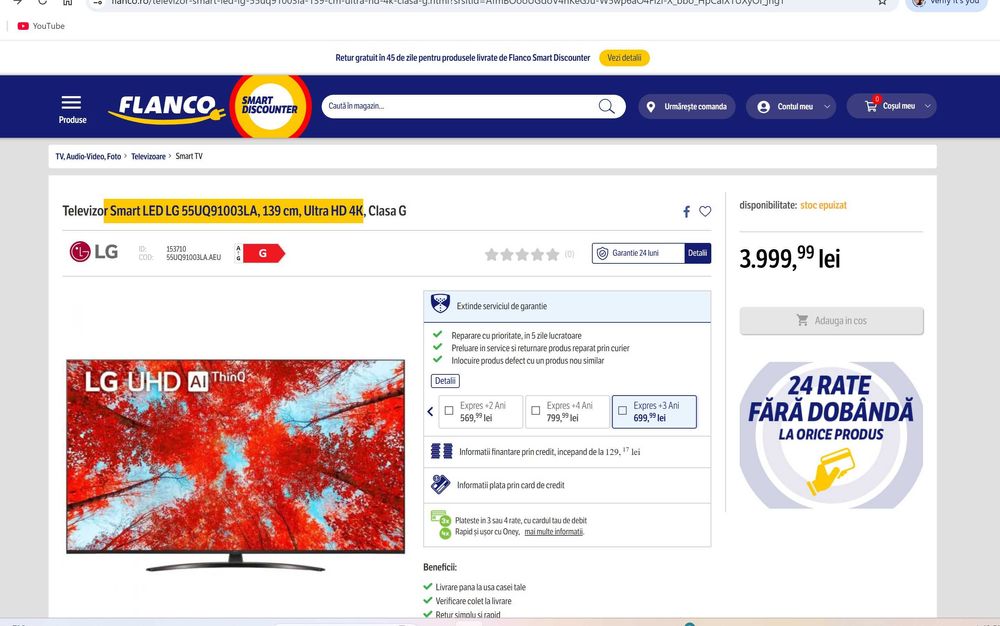The width and height of the screenshot is (1000, 626).
Task: Click Informatii finantare prin credit
Action: pyautogui.click(x=549, y=452)
